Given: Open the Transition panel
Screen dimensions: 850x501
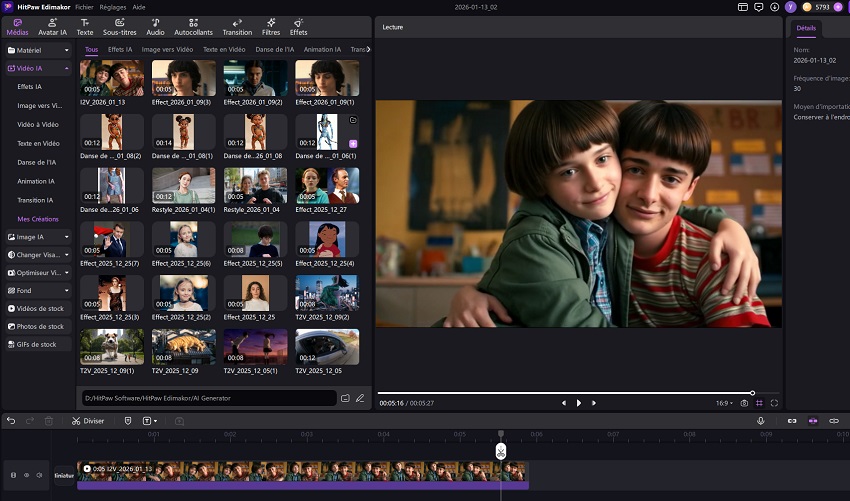Looking at the screenshot, I should click(x=237, y=27).
